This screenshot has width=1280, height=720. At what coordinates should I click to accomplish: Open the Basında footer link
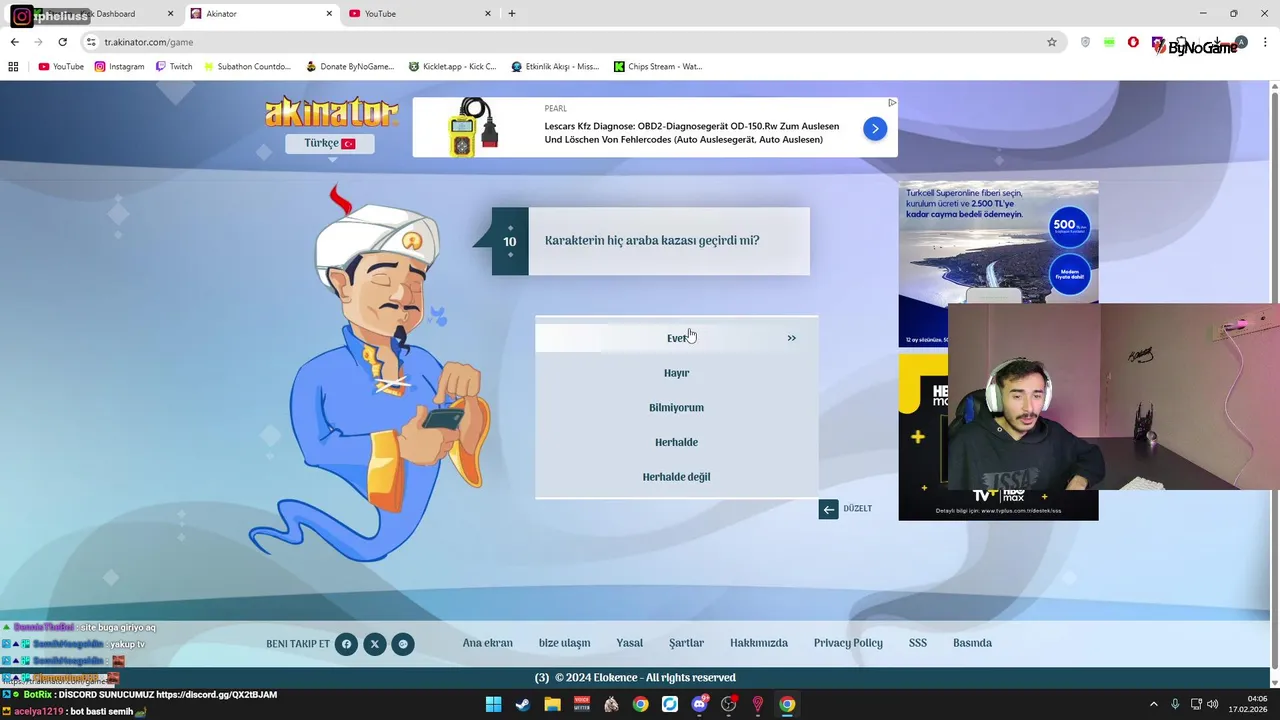tap(972, 643)
